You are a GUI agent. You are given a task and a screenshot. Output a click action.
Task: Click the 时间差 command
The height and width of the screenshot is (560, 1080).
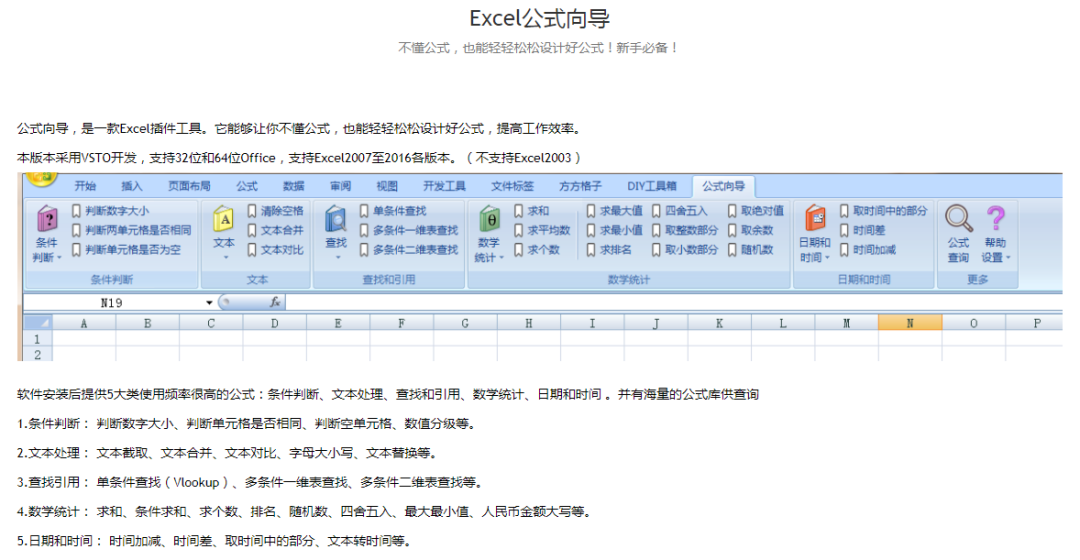[x=862, y=230]
